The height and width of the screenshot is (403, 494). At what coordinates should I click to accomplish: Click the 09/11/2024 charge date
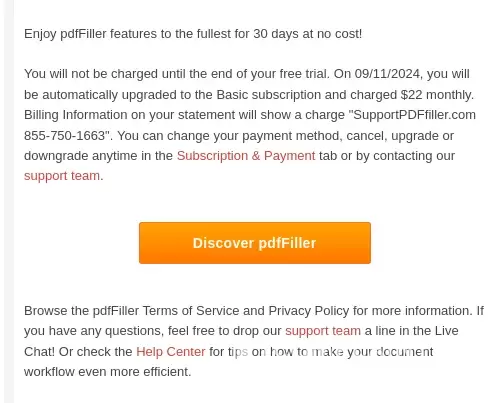click(387, 74)
